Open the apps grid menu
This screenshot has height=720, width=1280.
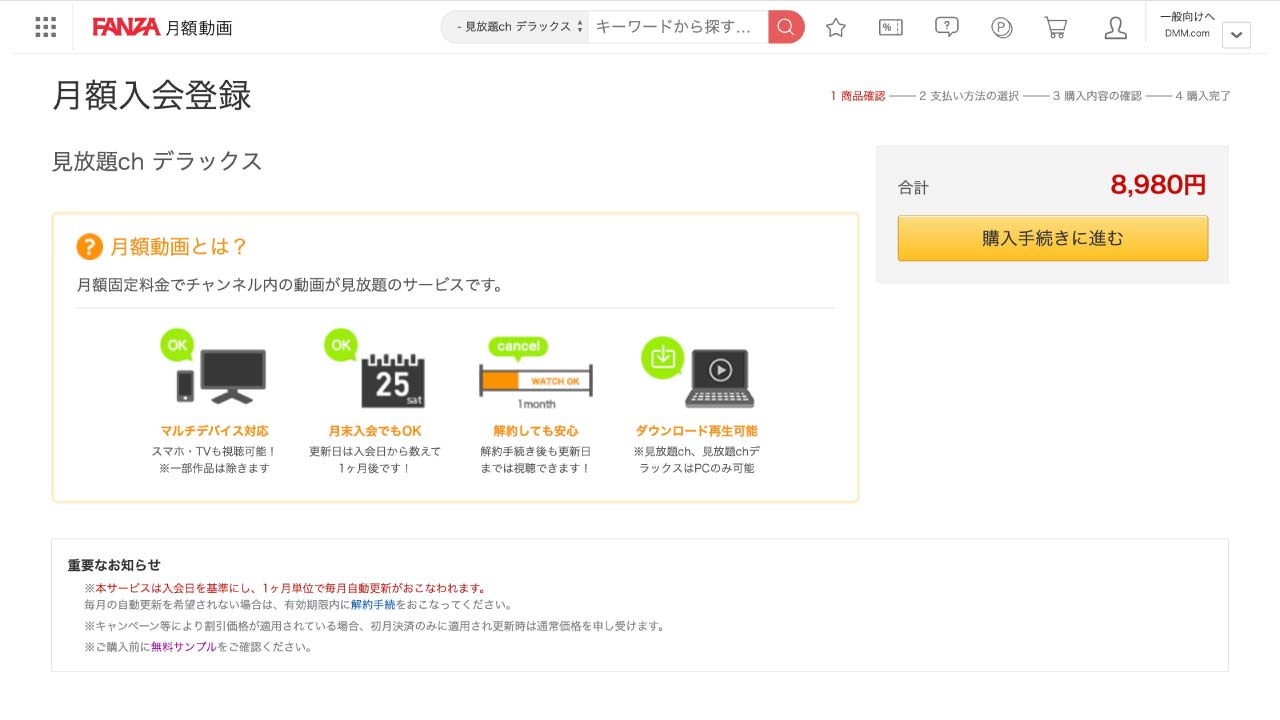pyautogui.click(x=44, y=27)
